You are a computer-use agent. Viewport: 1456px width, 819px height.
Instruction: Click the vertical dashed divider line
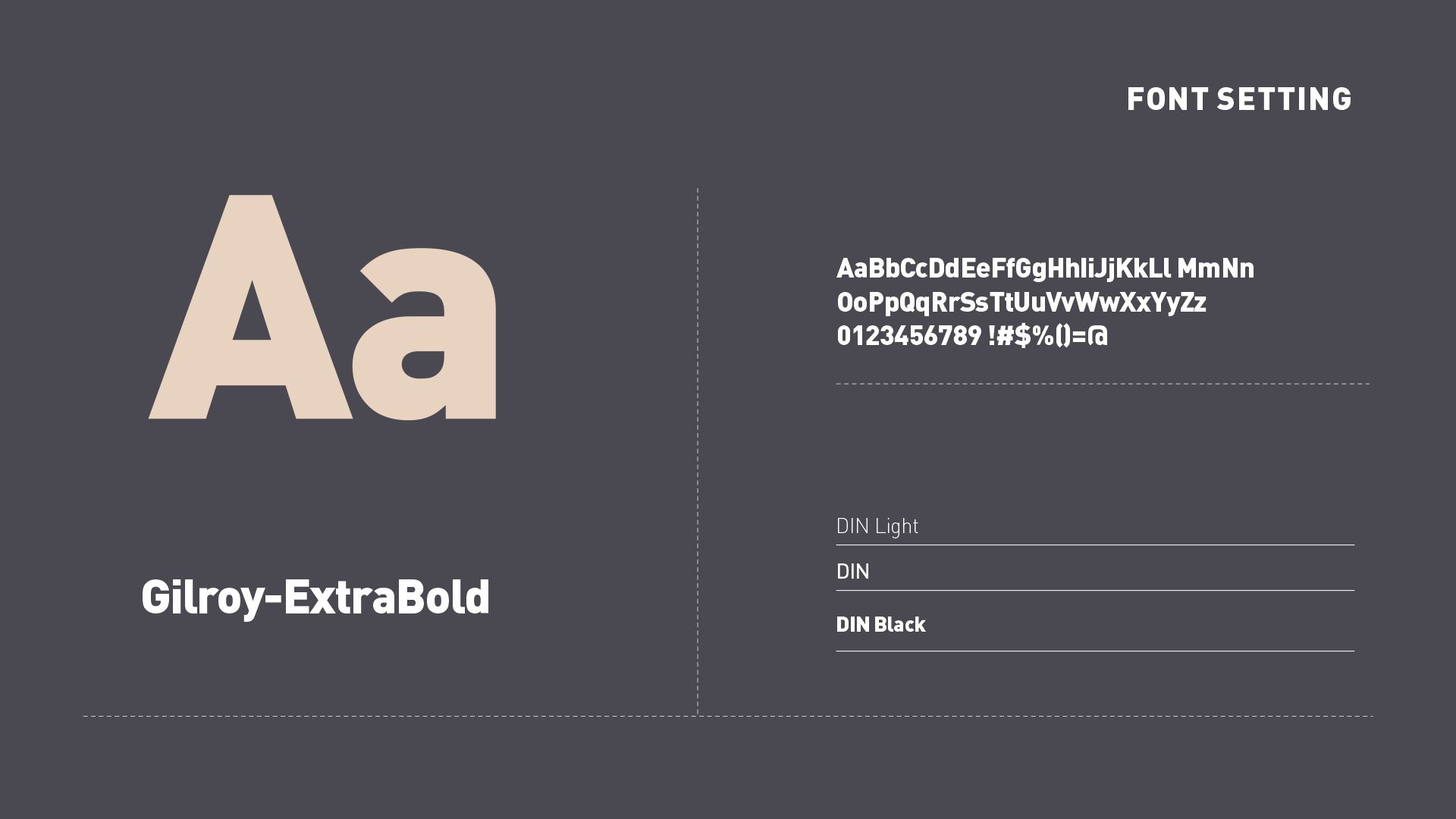click(x=698, y=451)
